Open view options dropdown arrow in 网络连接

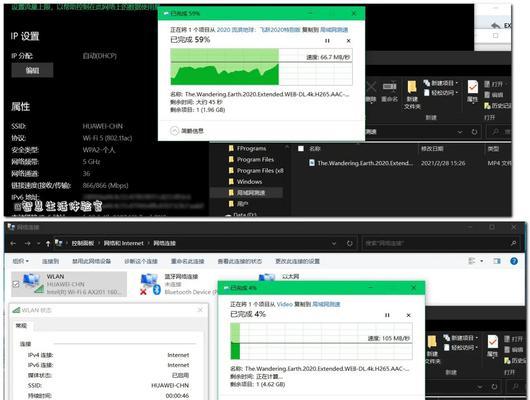pyautogui.click(x=482, y=261)
